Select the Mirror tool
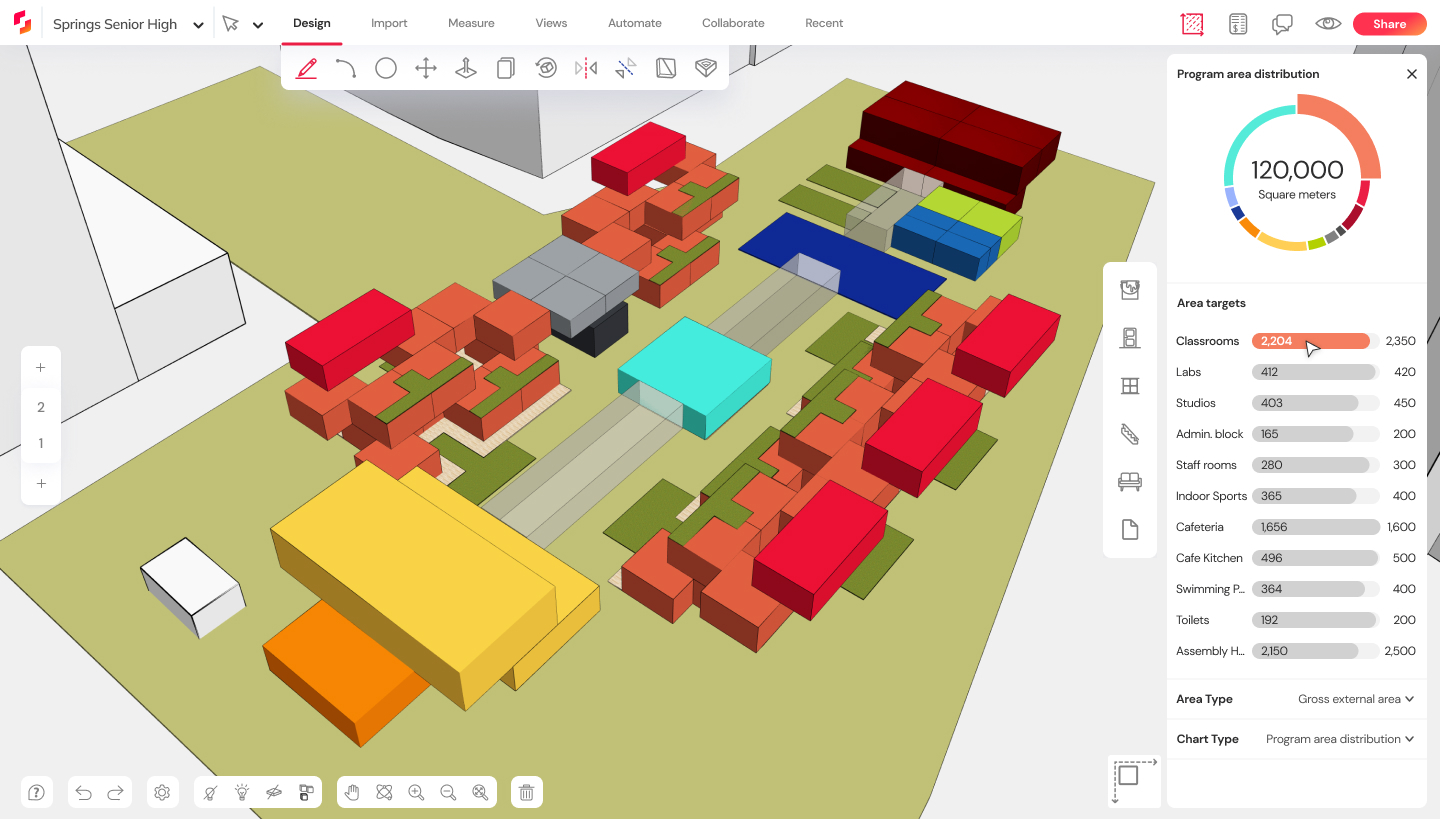This screenshot has height=819, width=1440. point(585,67)
